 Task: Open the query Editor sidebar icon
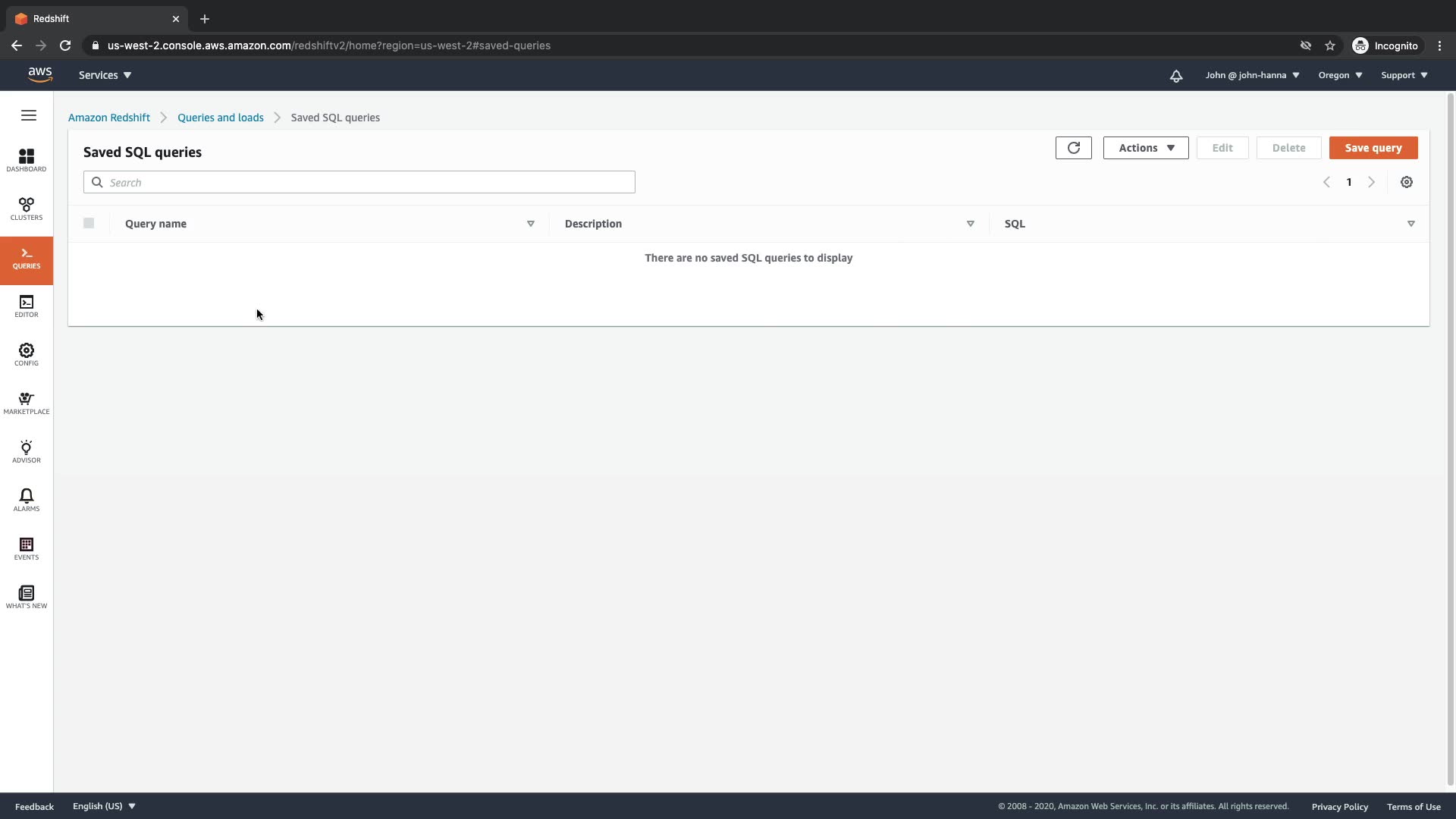pyautogui.click(x=27, y=306)
